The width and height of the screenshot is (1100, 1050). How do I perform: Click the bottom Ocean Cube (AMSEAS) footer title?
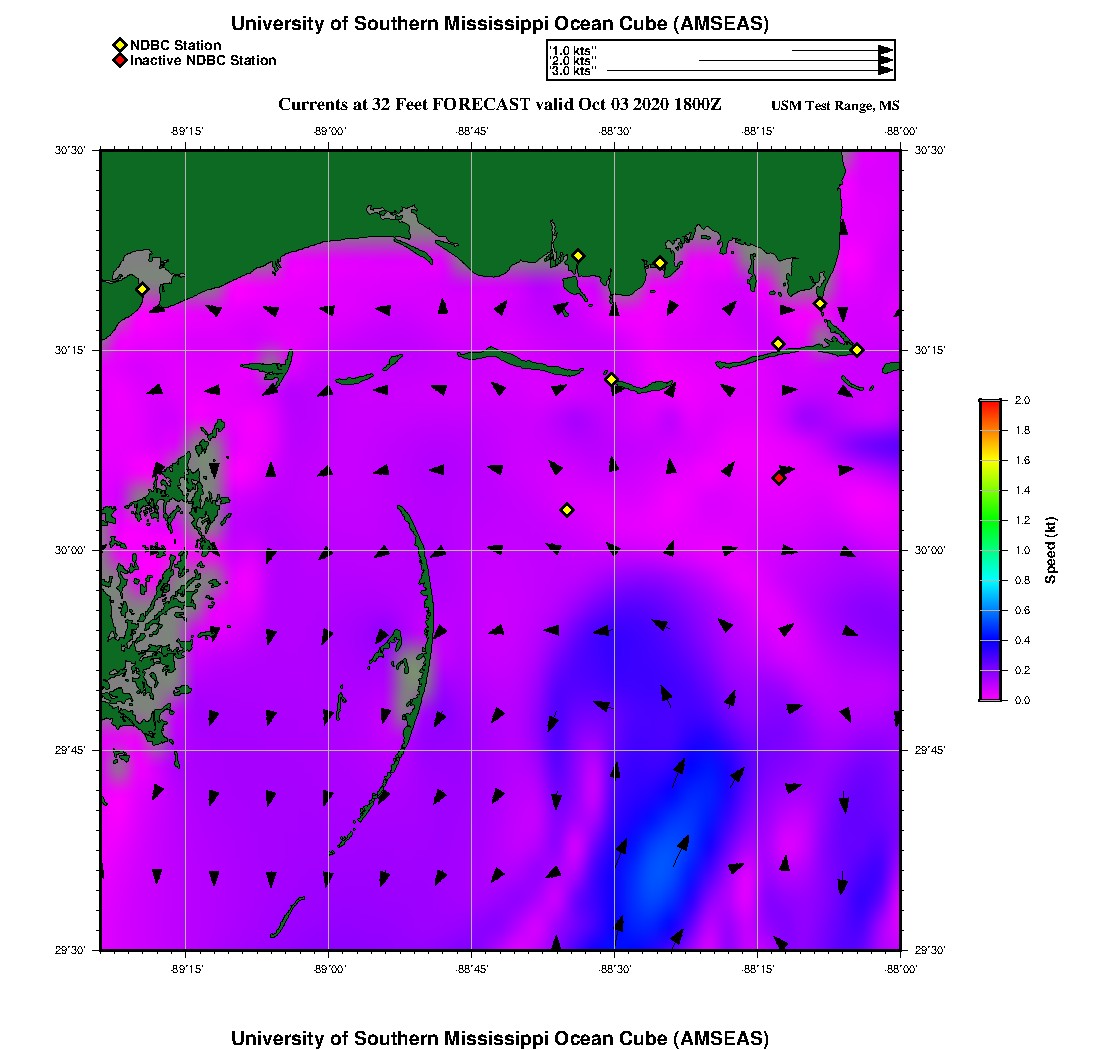(499, 1037)
